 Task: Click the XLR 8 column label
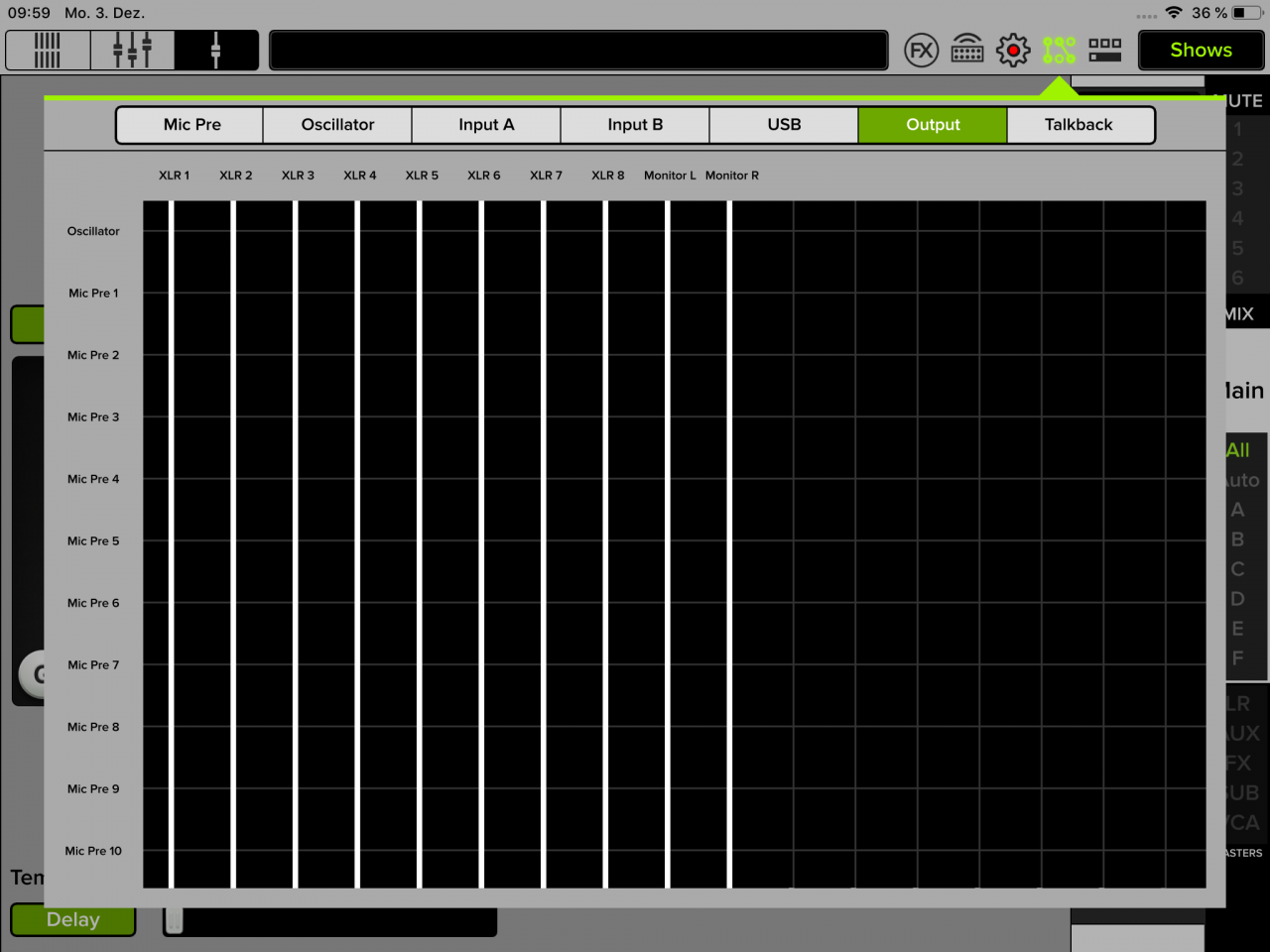(x=607, y=176)
